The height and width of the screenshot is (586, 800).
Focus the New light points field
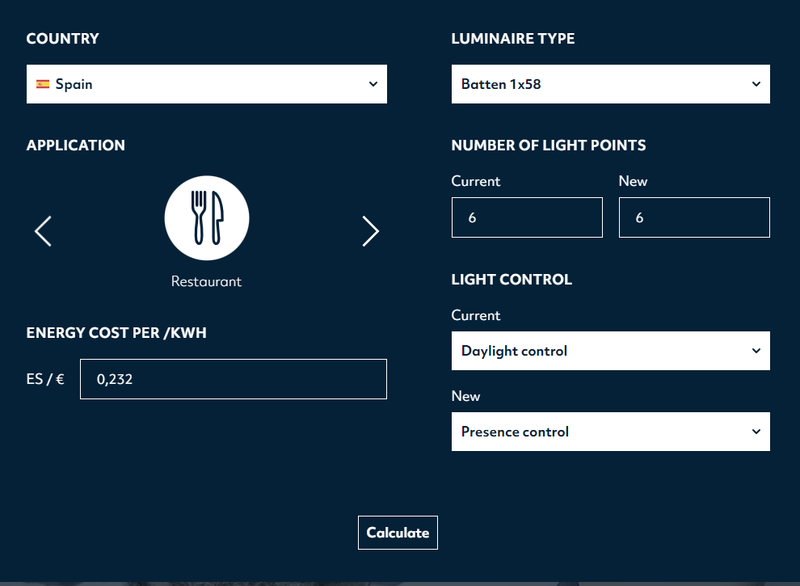click(x=694, y=217)
